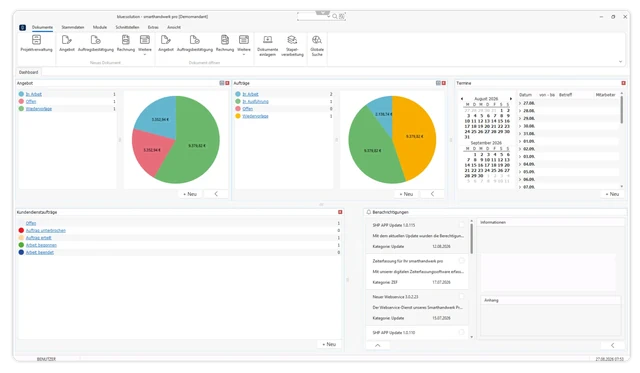Open the Dokumente ribbon tab

tap(42, 27)
